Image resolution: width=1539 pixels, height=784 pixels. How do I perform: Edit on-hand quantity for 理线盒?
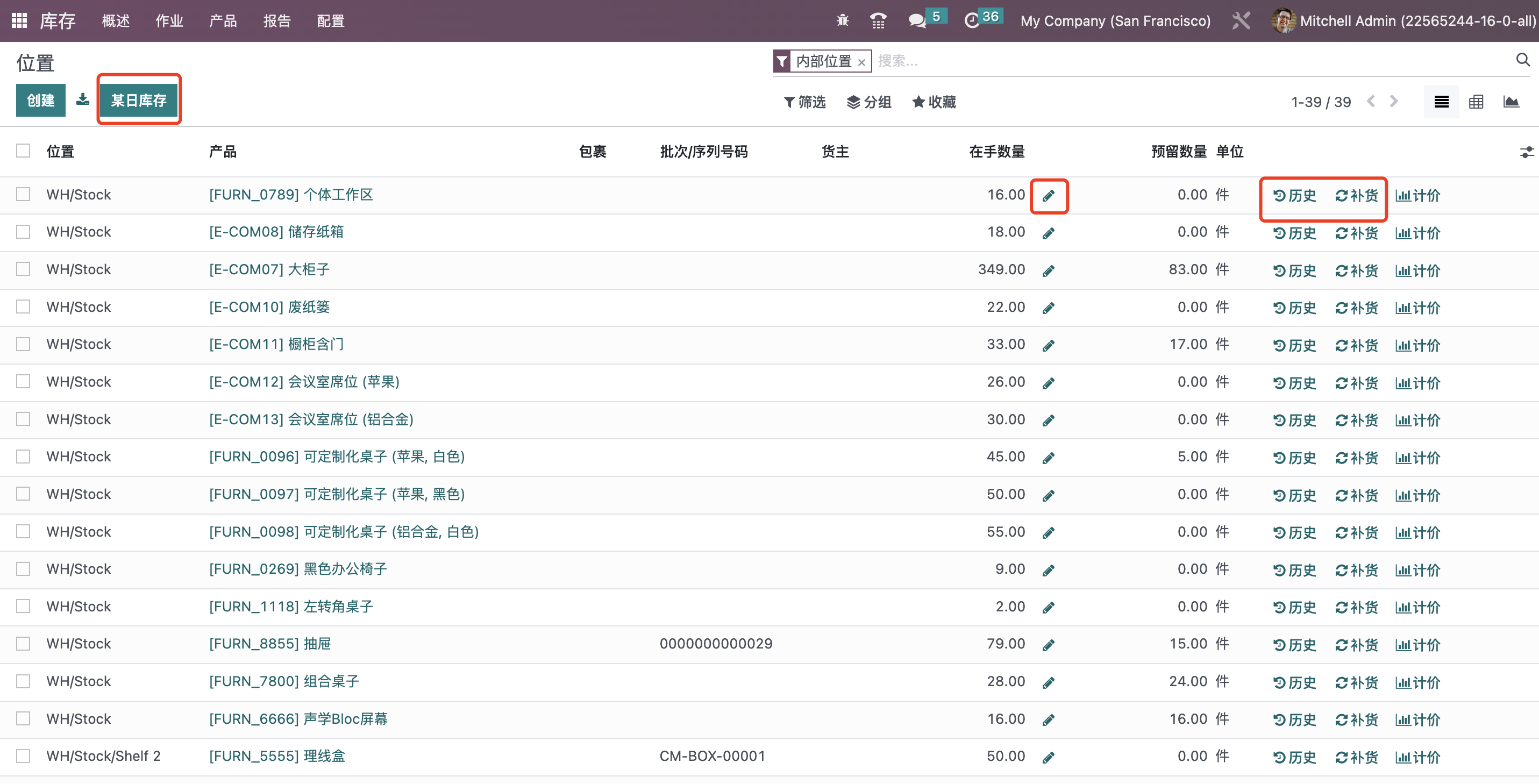tap(1049, 757)
